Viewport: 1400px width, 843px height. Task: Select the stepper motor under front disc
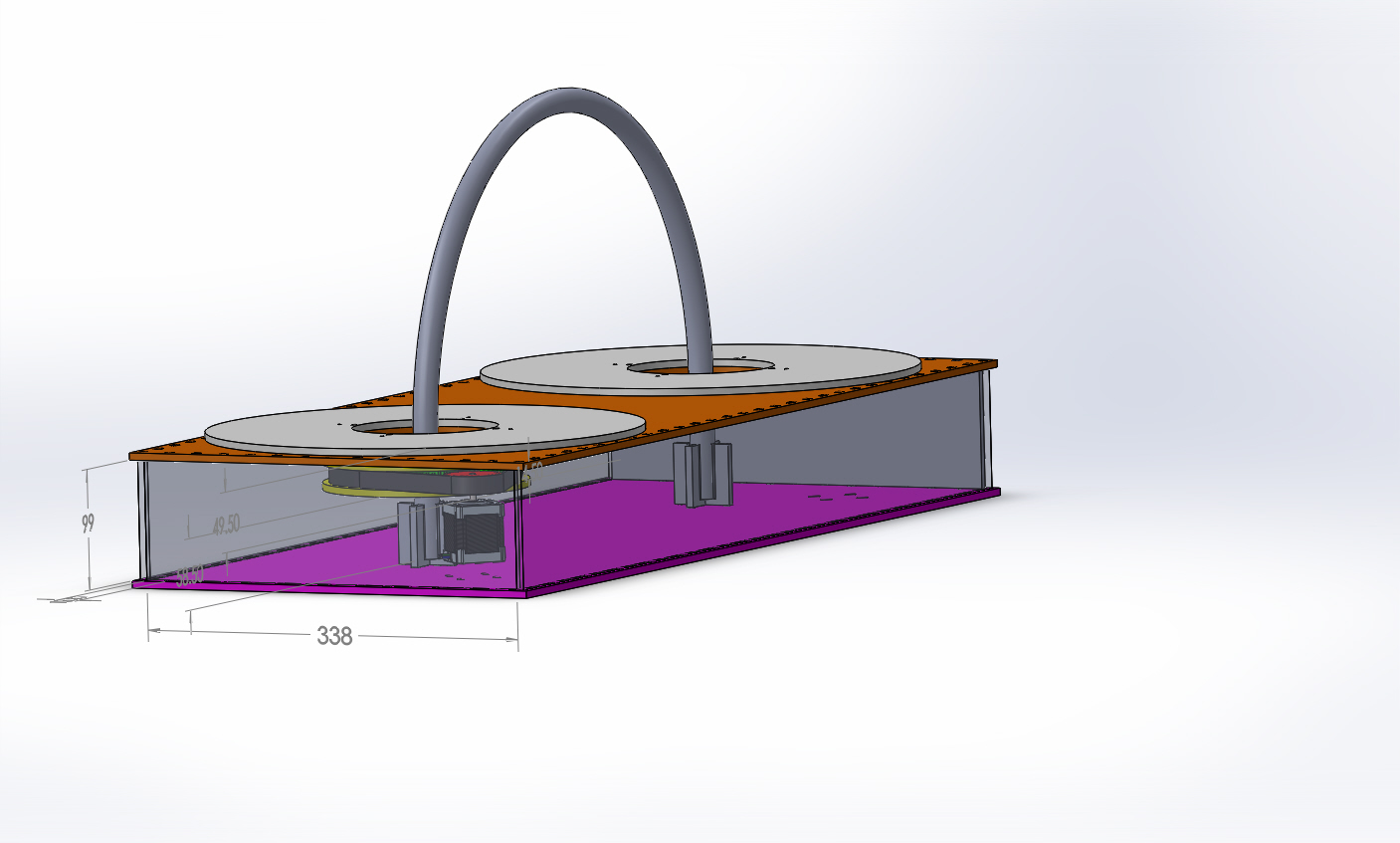472,533
